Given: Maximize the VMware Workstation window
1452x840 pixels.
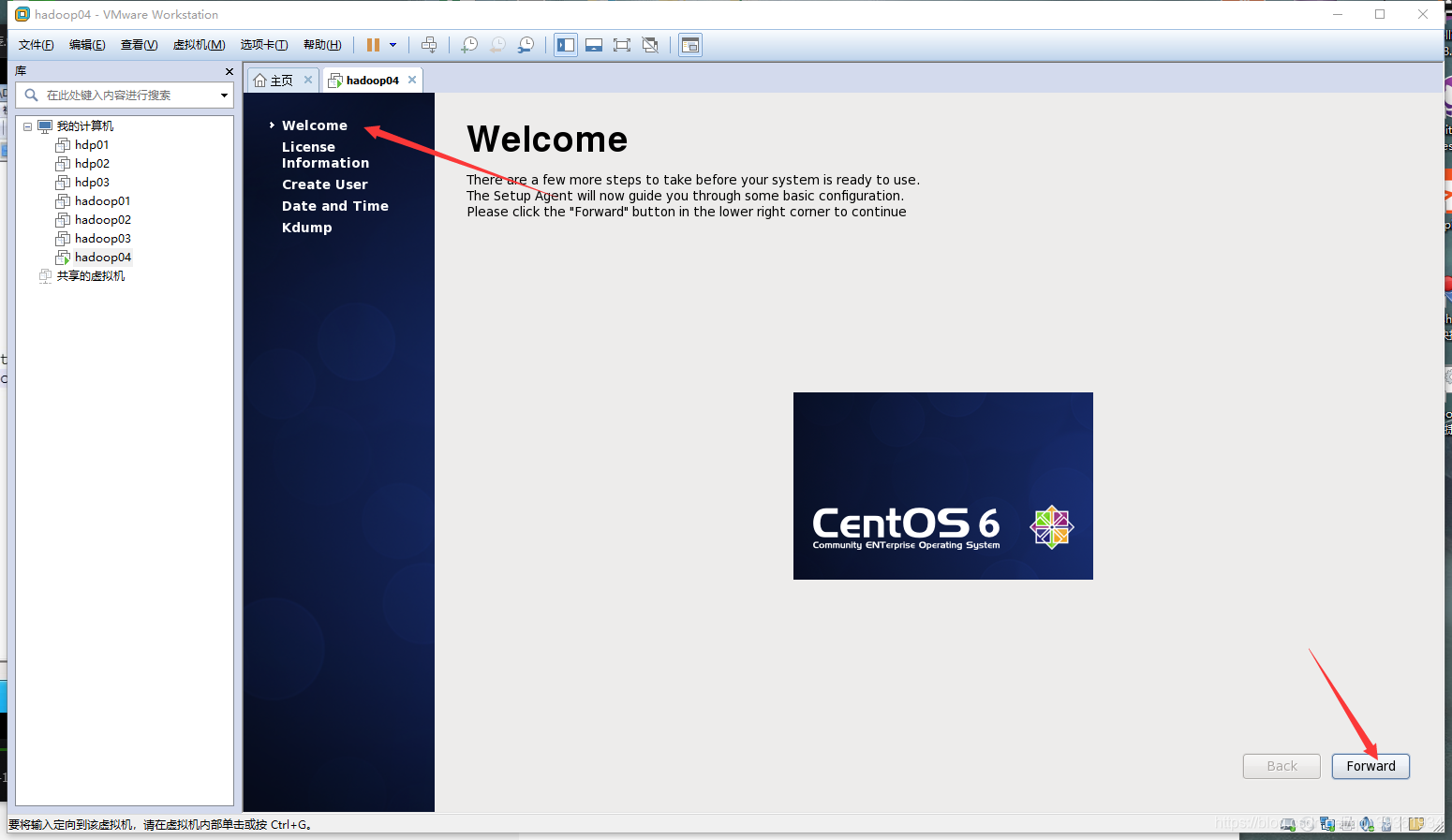Looking at the screenshot, I should click(x=1380, y=14).
